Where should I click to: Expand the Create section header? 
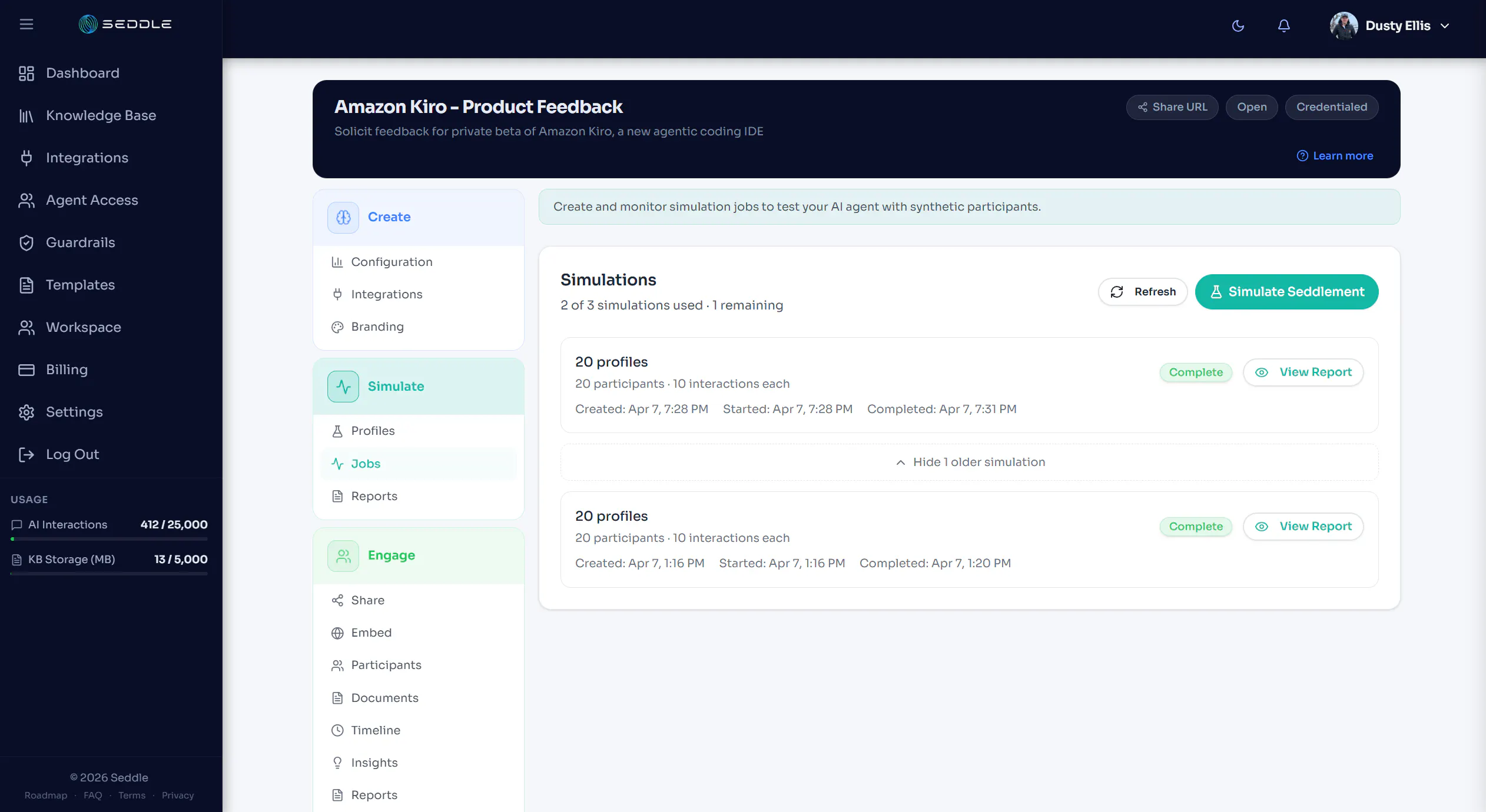pos(419,217)
